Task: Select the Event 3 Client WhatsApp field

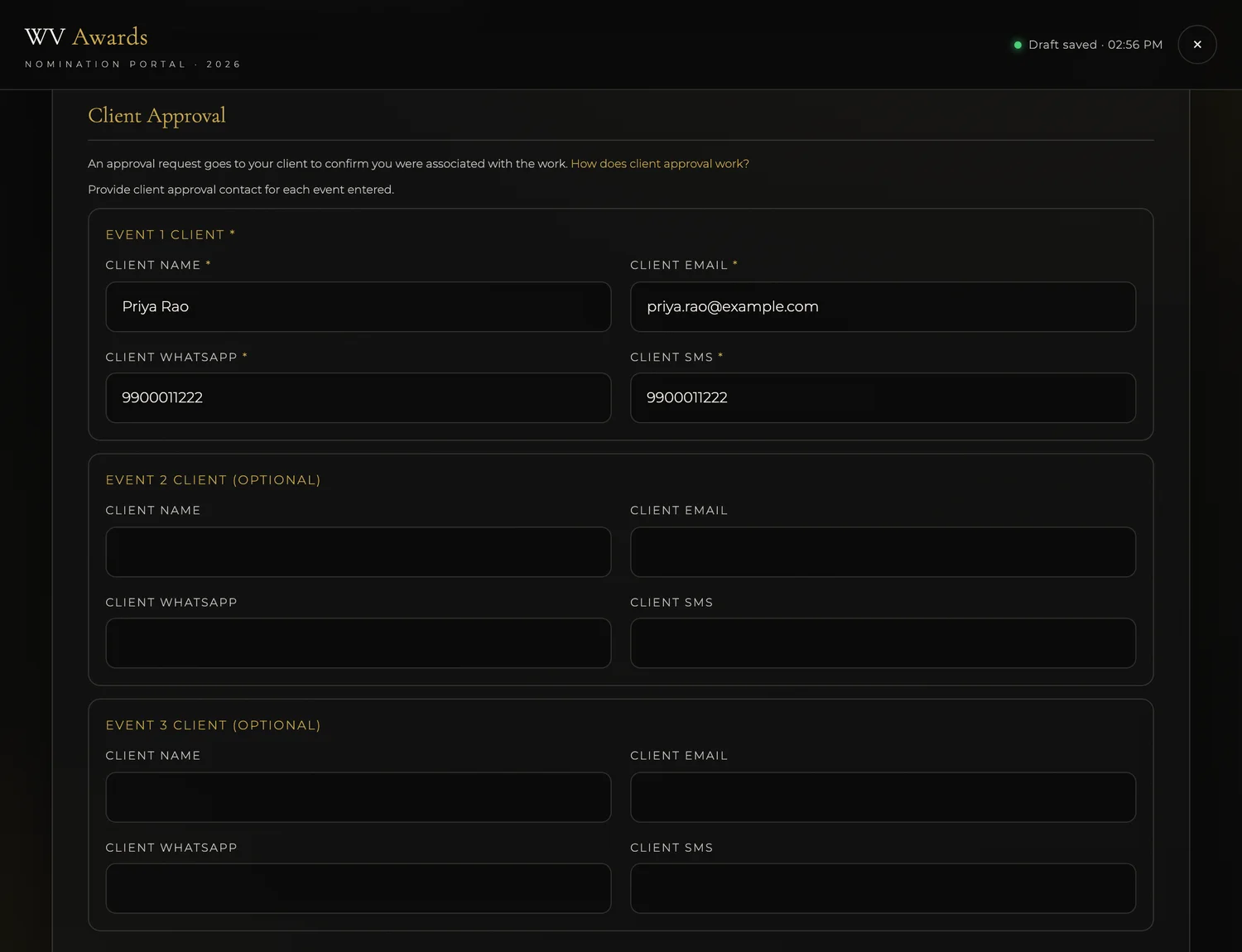Action: click(x=359, y=888)
